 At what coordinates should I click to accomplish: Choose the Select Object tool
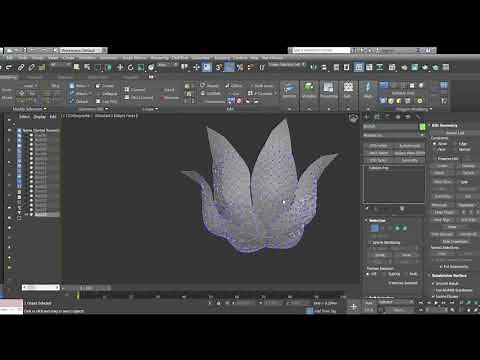click(x=77, y=67)
